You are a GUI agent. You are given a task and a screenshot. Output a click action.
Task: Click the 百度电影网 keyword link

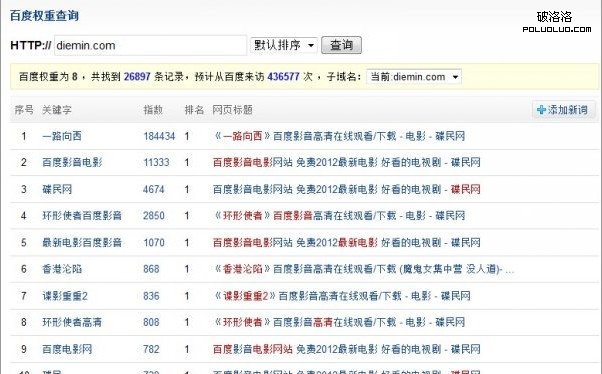click(x=67, y=349)
